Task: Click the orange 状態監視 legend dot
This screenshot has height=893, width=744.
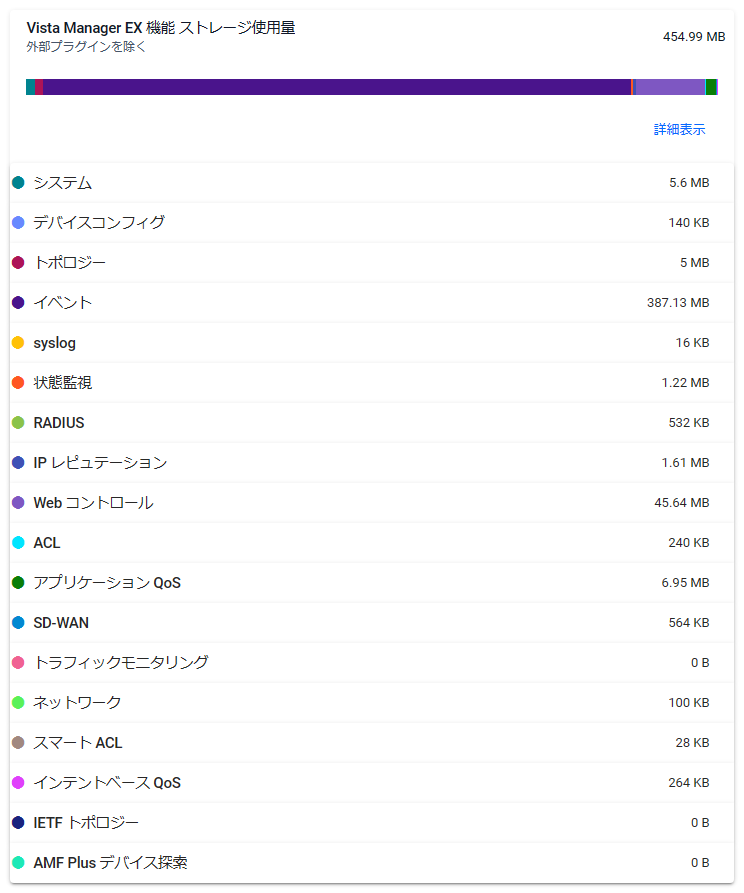Action: coord(18,383)
